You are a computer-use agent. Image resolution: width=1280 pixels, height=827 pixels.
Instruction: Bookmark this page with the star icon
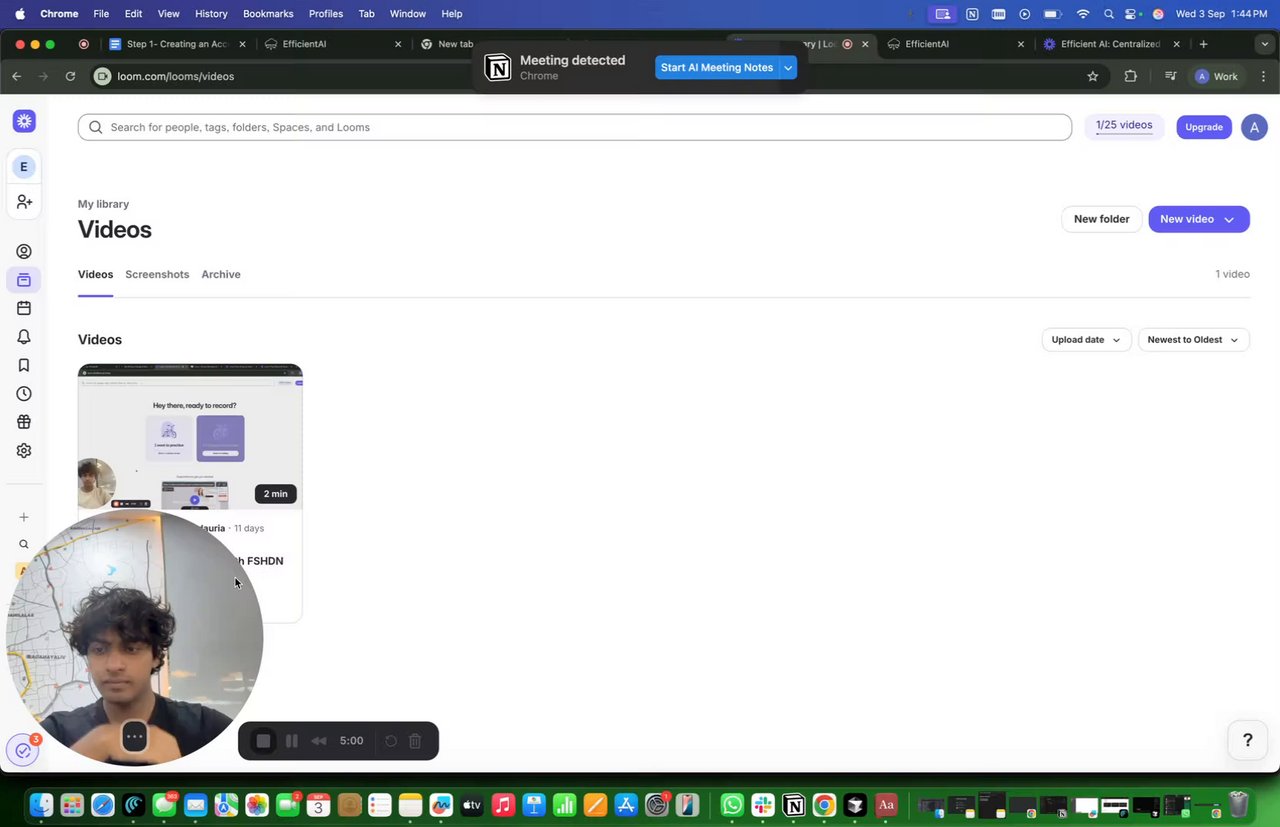click(1093, 76)
